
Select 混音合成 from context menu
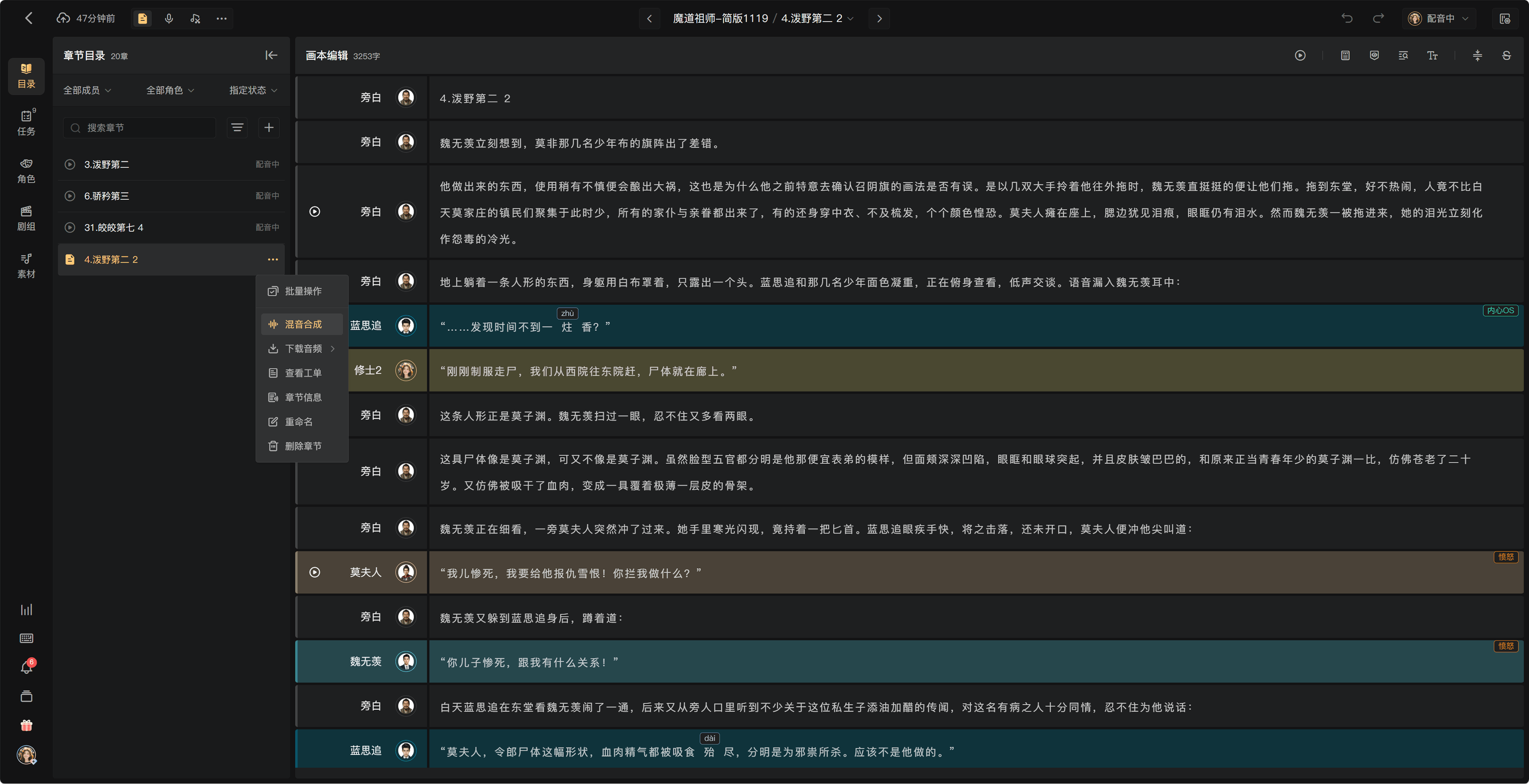(x=302, y=324)
